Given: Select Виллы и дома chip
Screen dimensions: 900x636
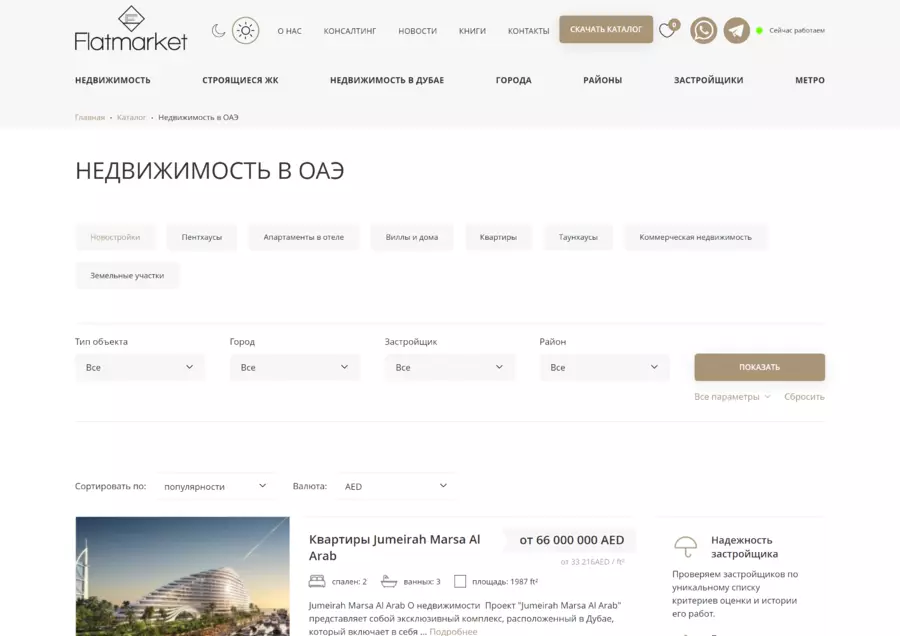Looking at the screenshot, I should [412, 237].
